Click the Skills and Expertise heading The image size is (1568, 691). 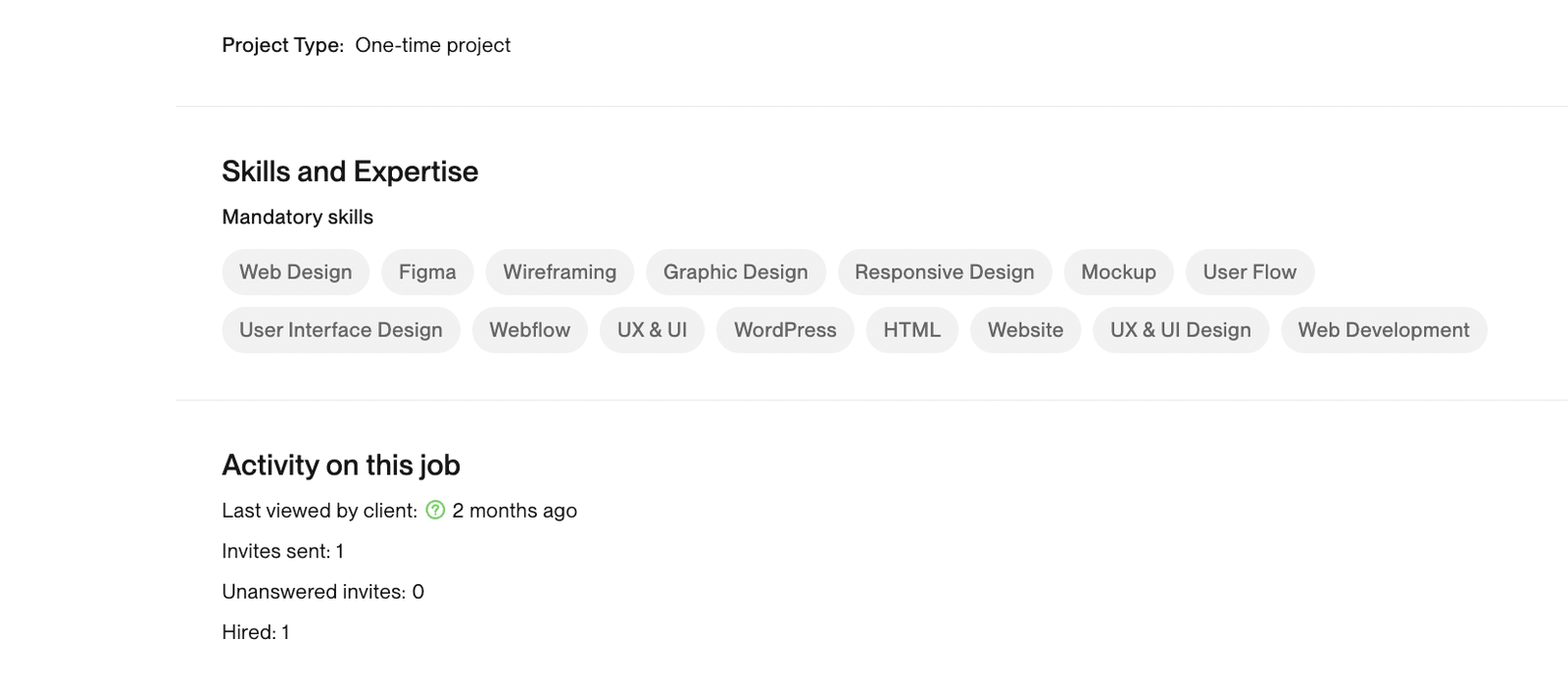350,172
